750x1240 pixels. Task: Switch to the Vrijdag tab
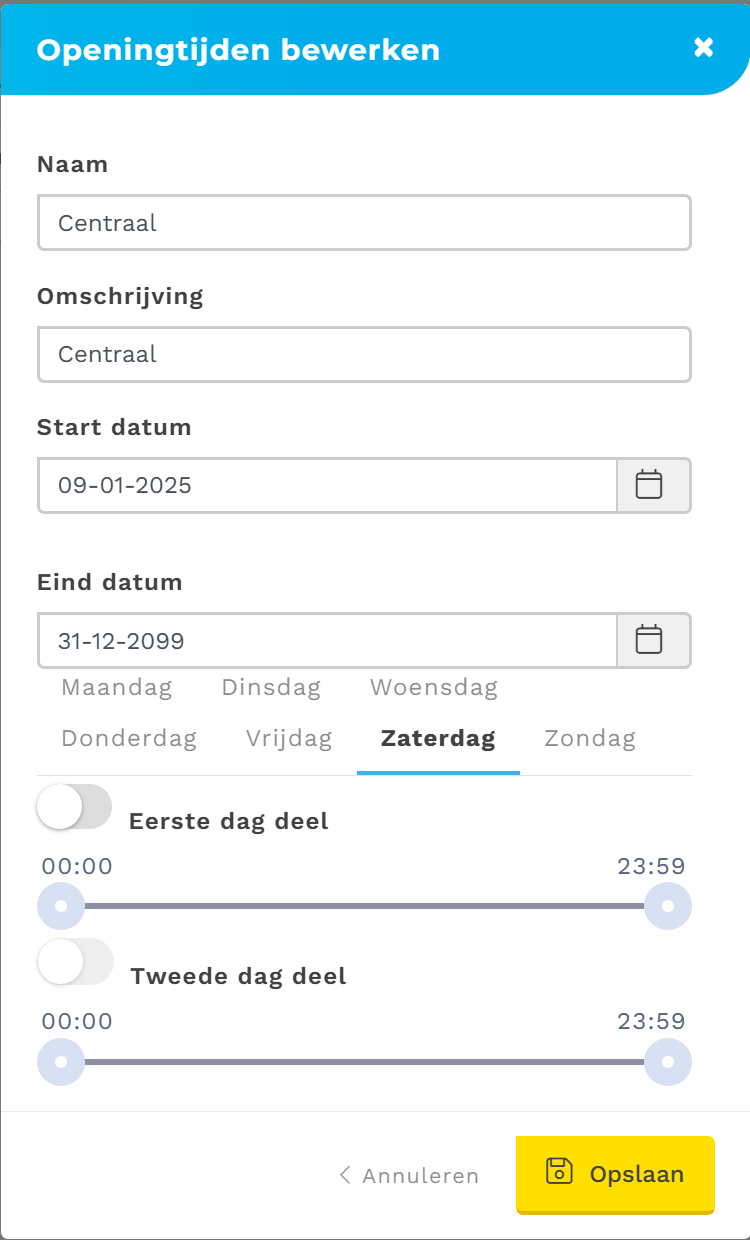[289, 739]
